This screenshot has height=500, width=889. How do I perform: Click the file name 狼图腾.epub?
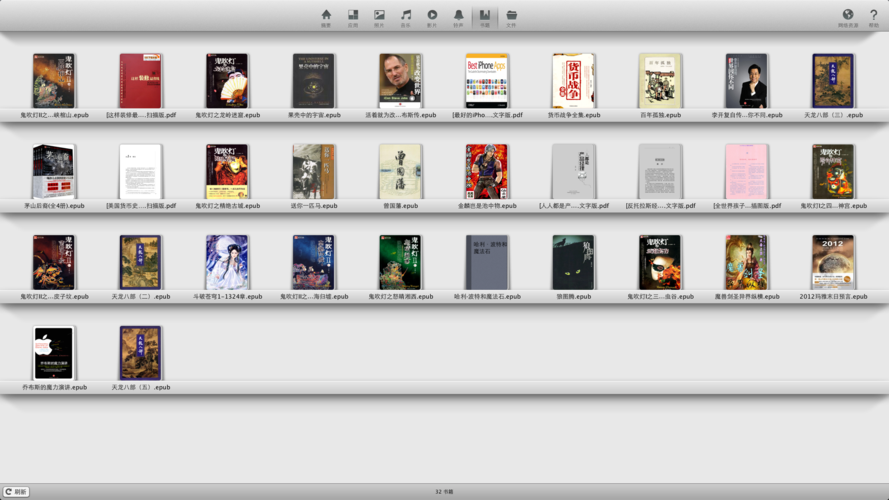[574, 296]
